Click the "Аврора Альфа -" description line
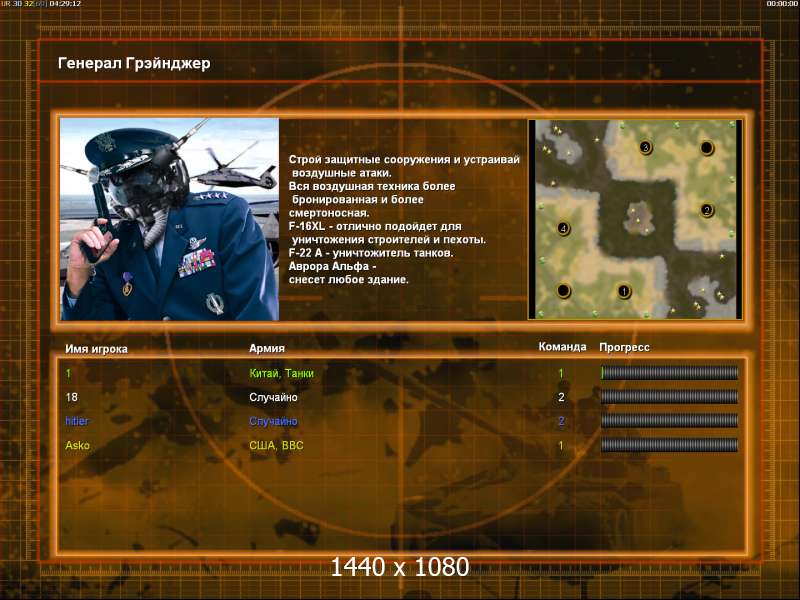This screenshot has width=800, height=600. pyautogui.click(x=333, y=266)
